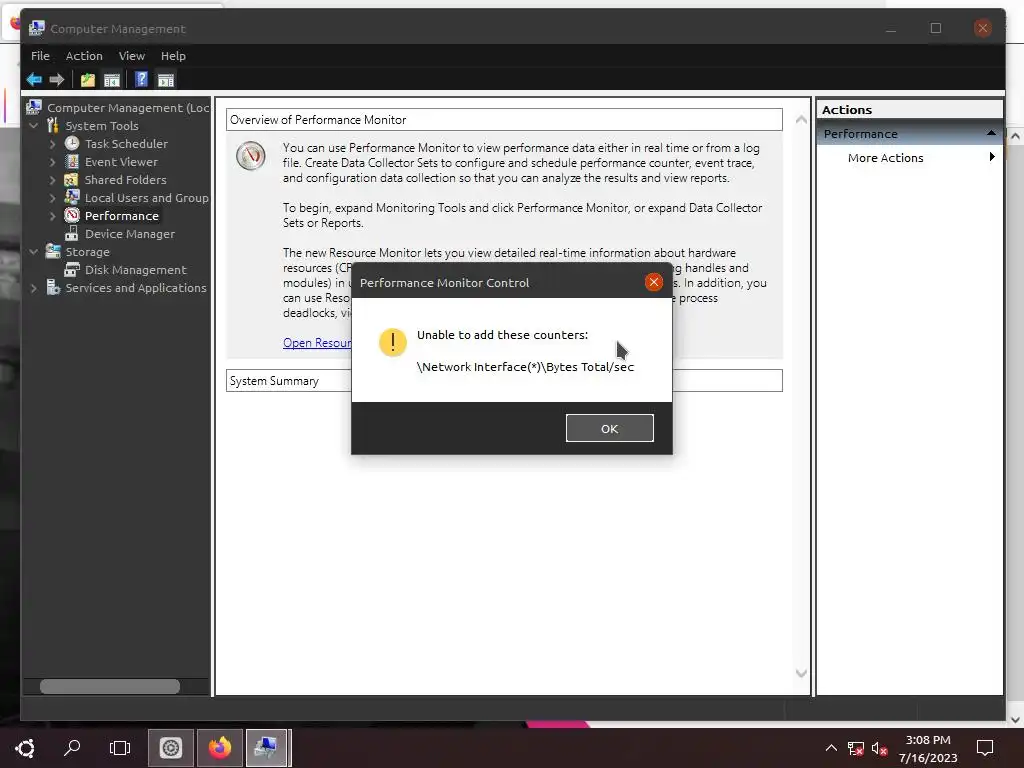Open the notification center icon

pos(985,748)
